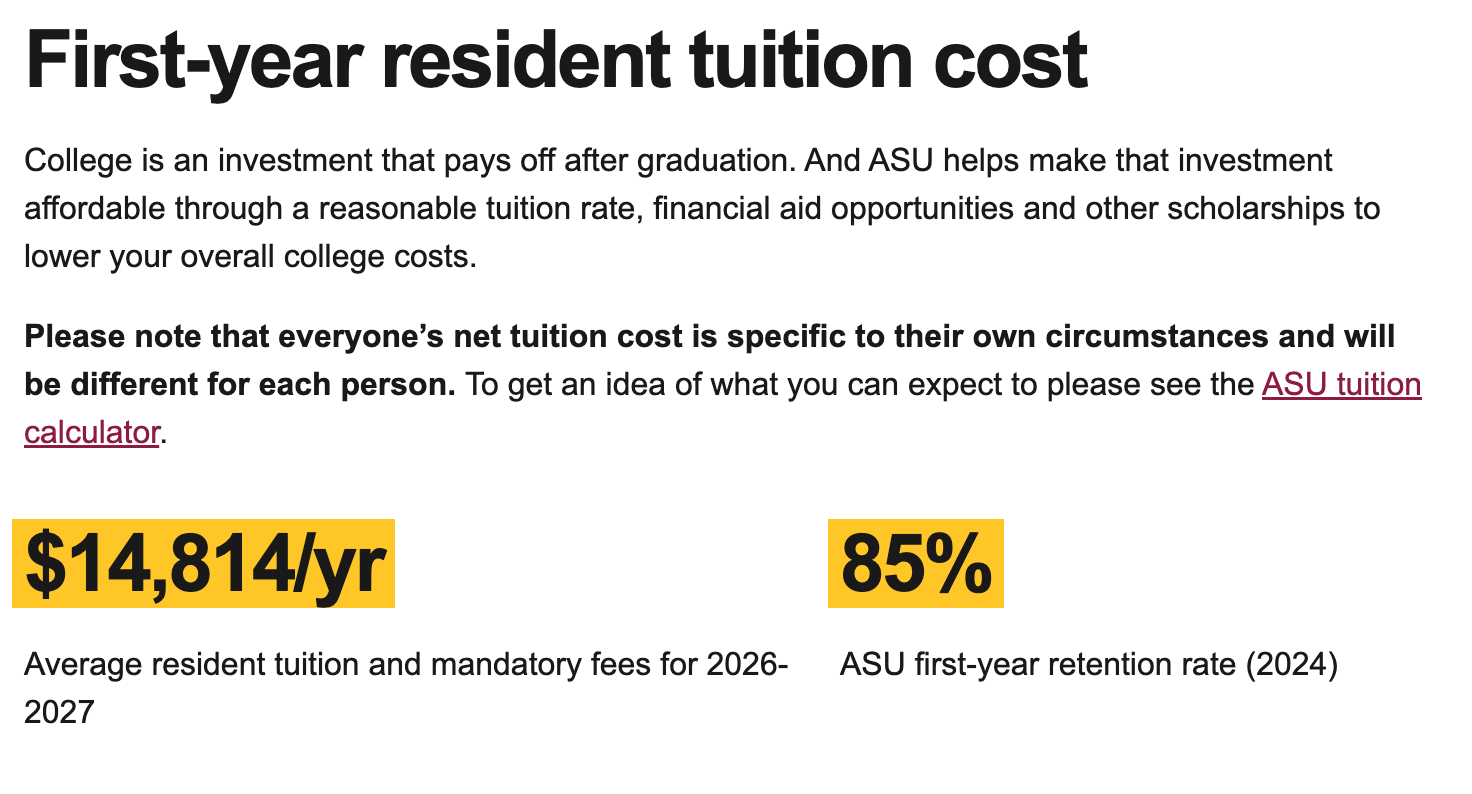Image resolution: width=1472 pixels, height=794 pixels.
Task: Click the highlighted $14,814/yr tuition figure
Action: (204, 564)
